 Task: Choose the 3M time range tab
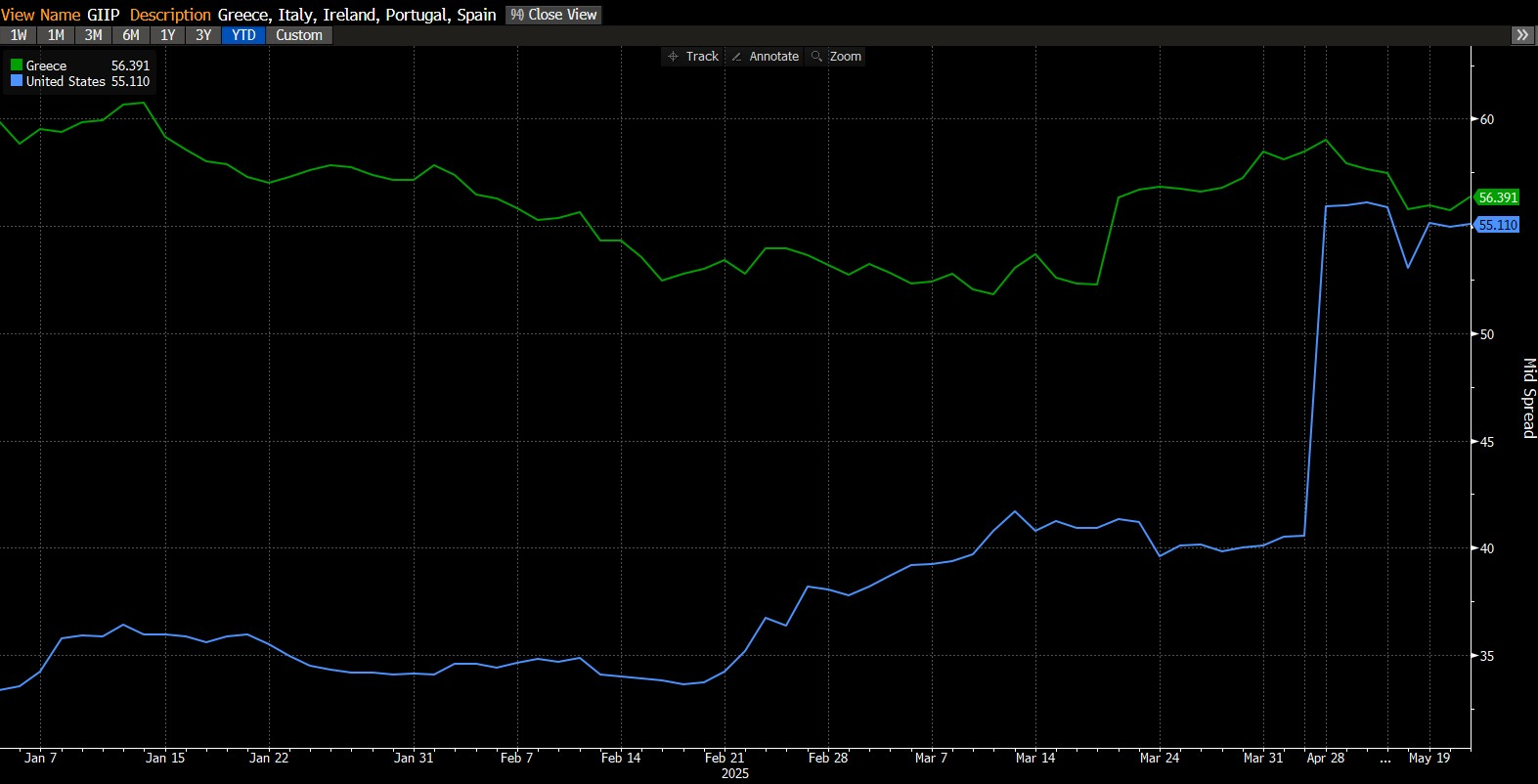pos(93,35)
